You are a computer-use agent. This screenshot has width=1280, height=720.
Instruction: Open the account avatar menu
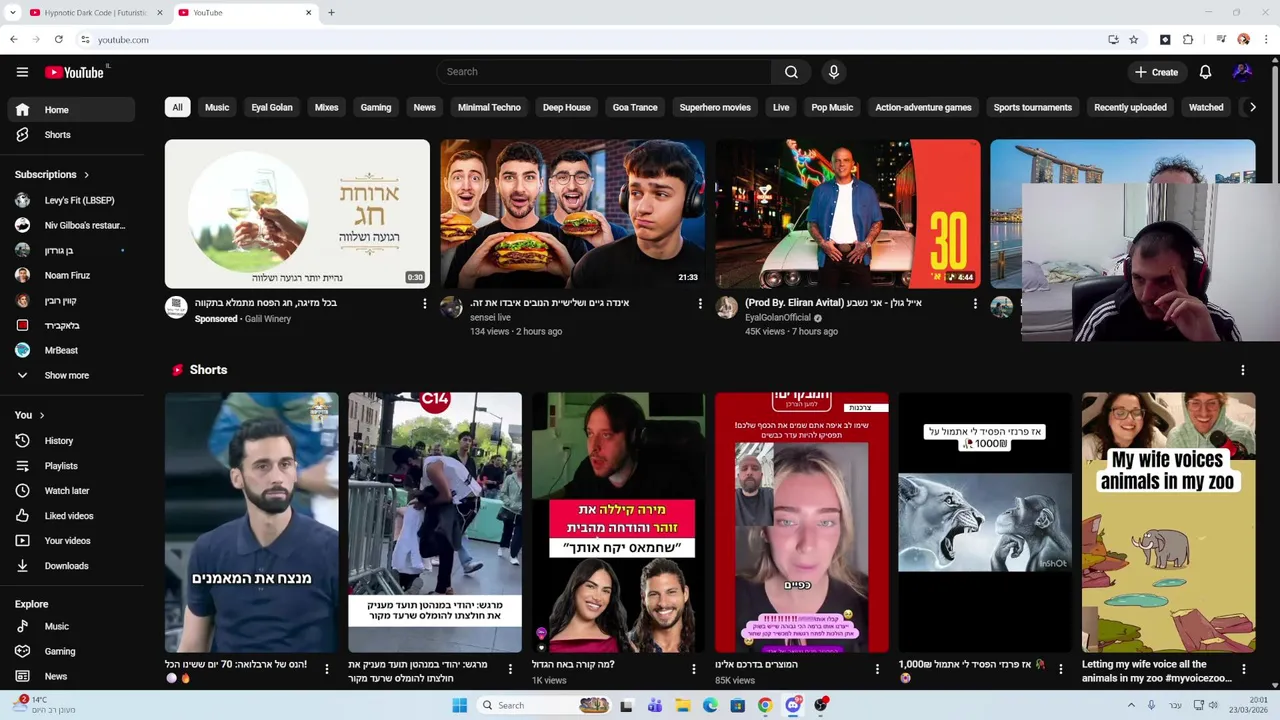point(1242,72)
